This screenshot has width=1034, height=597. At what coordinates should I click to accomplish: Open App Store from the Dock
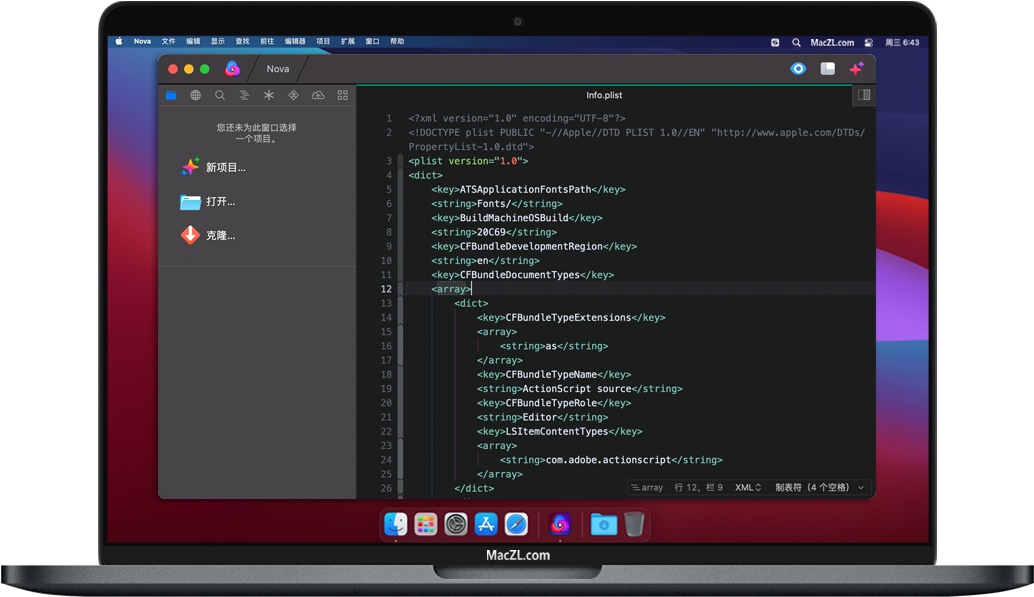[486, 524]
